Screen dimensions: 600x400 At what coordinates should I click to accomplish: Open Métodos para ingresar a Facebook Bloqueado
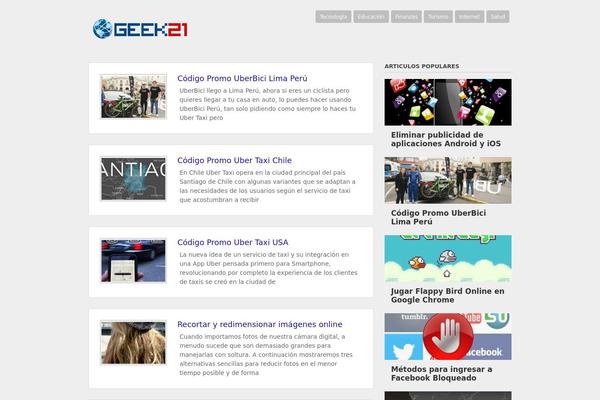click(x=442, y=374)
